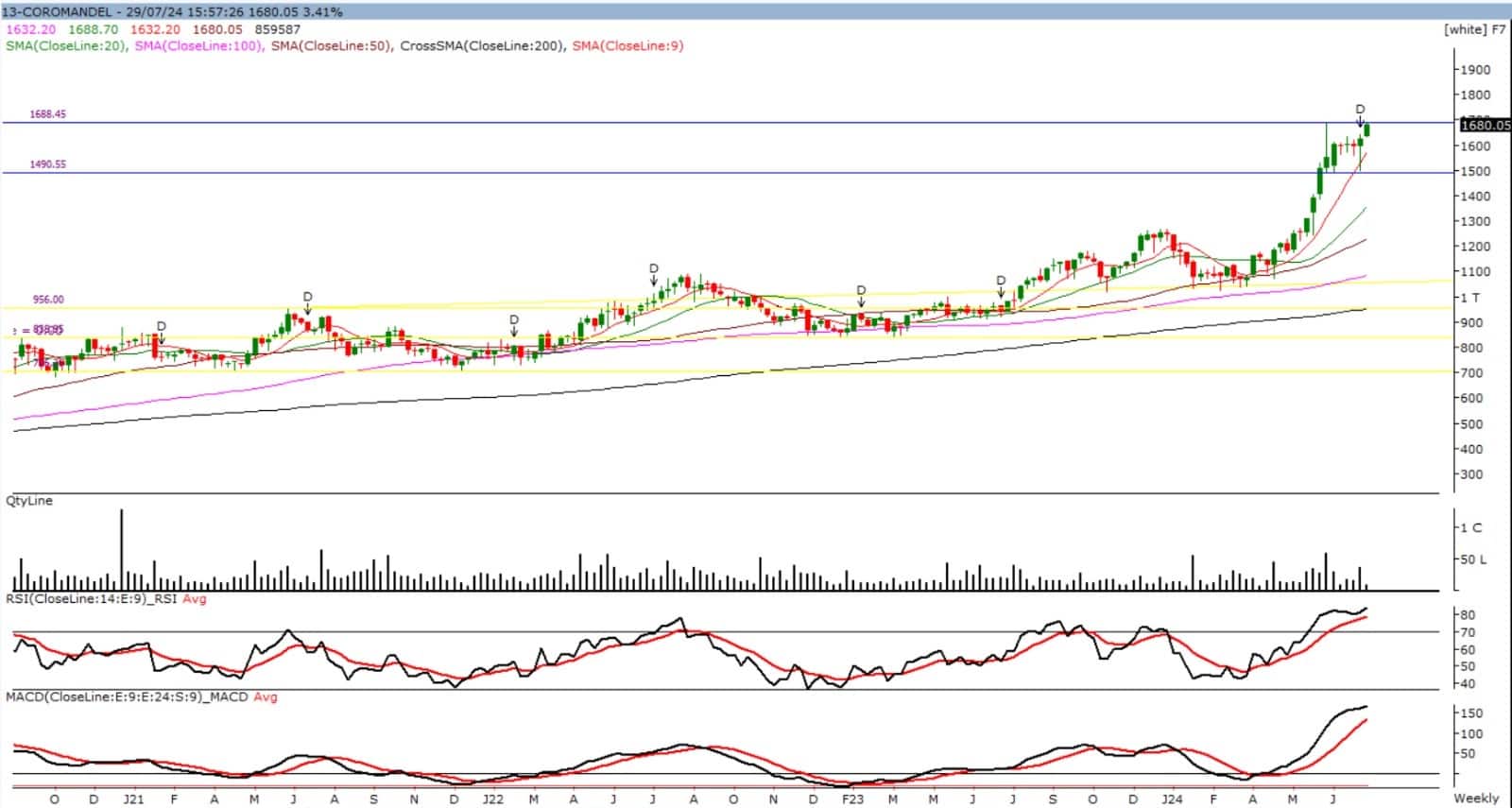Click the MACD(CloseLine:E:9:E:24:S:9) indicator label

click(127, 697)
